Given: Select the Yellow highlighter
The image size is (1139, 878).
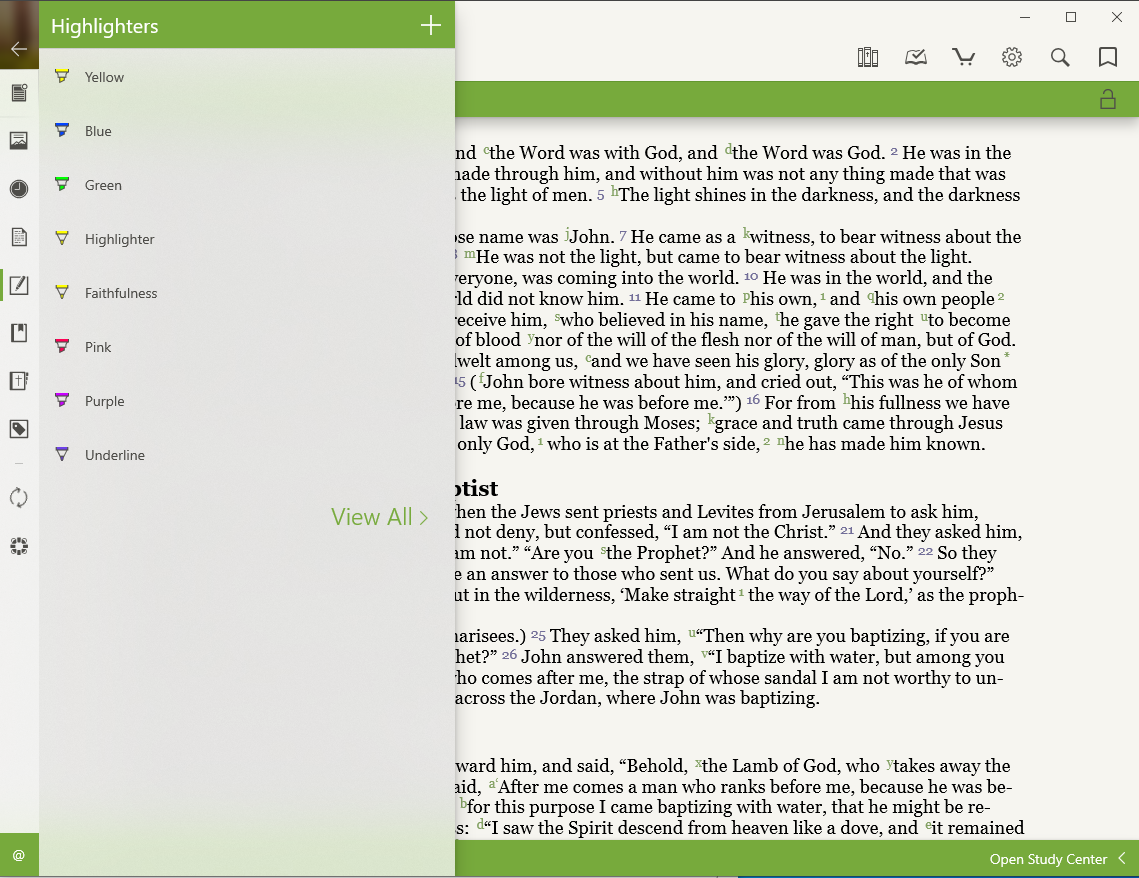Looking at the screenshot, I should (x=104, y=77).
